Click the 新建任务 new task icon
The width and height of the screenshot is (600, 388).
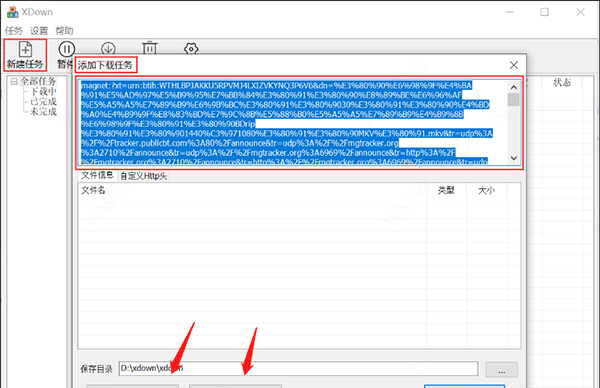point(25,49)
